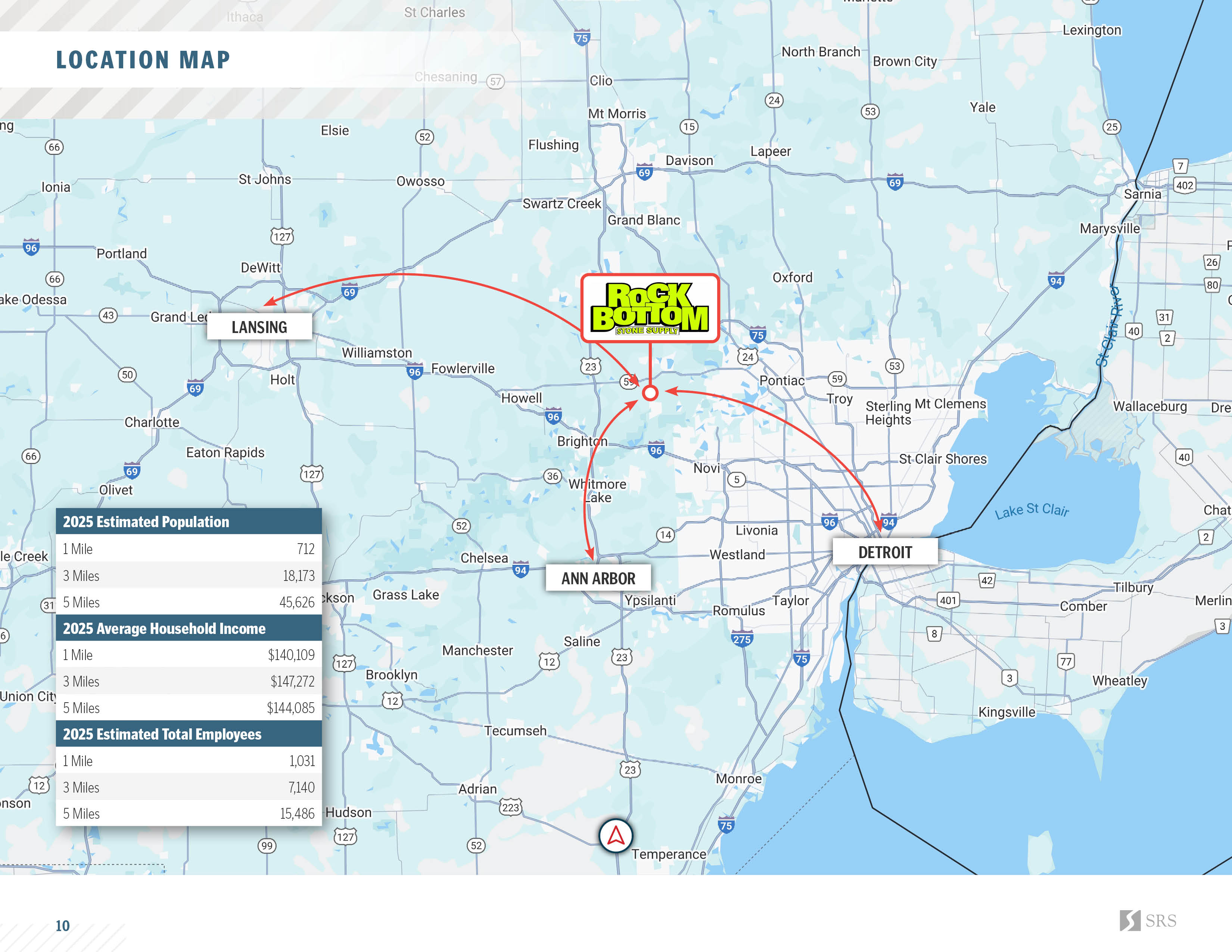This screenshot has width=1232, height=952.
Task: Click the Howell map label
Action: coord(521,398)
